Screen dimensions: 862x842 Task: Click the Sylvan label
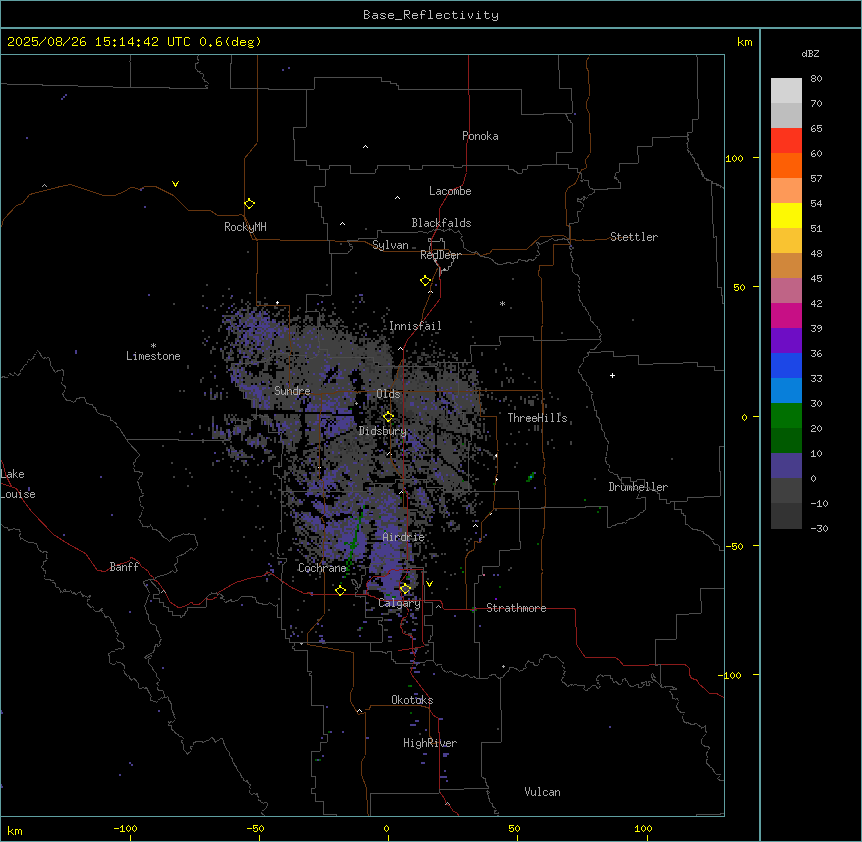(x=390, y=245)
